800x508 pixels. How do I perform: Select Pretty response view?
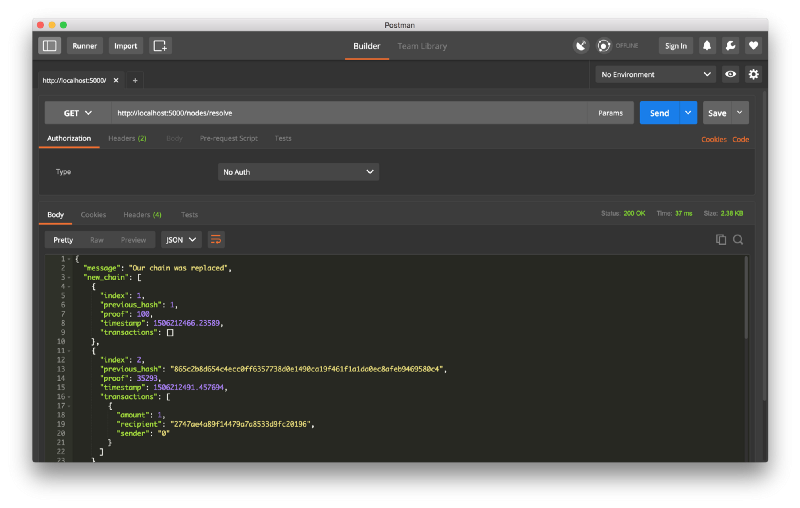(63, 240)
